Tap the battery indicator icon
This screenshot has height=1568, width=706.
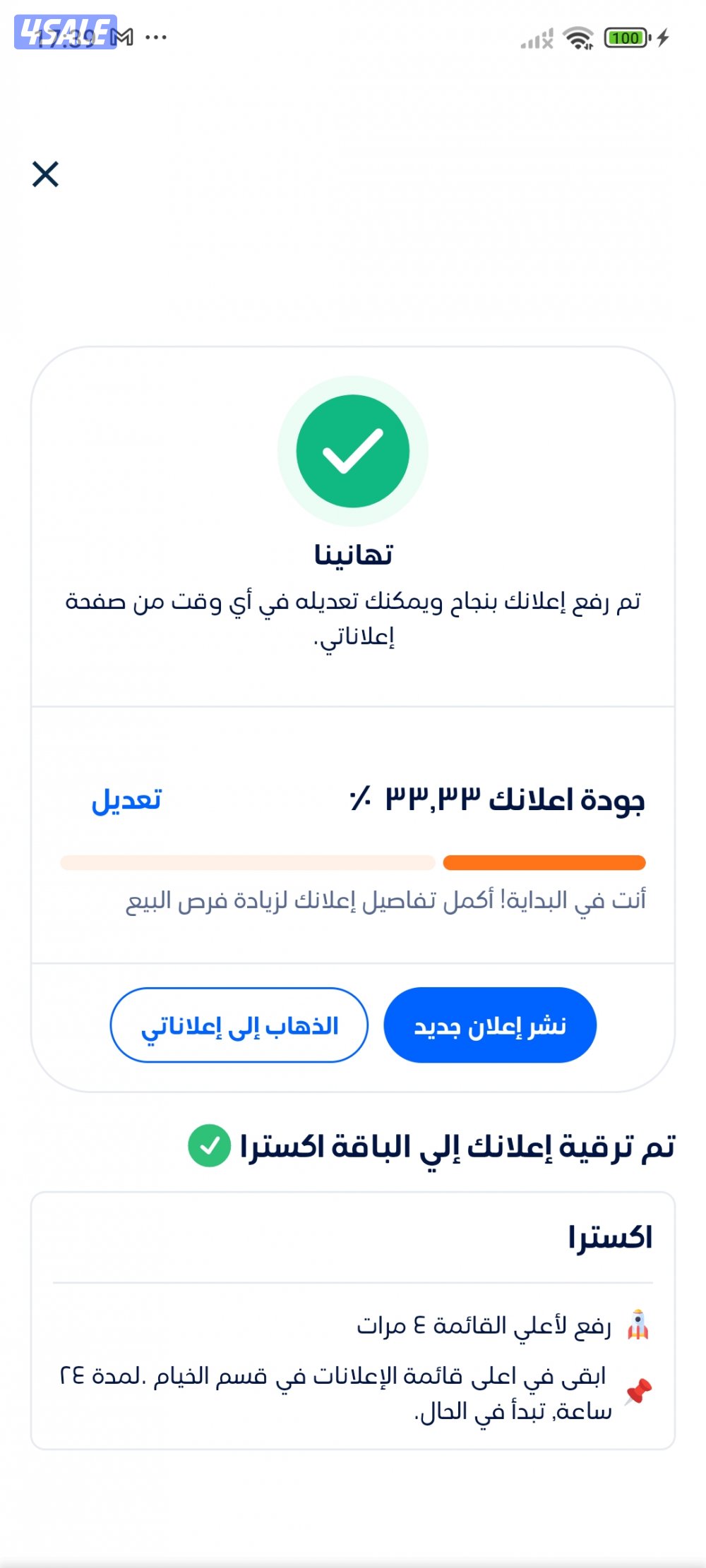pos(627,38)
